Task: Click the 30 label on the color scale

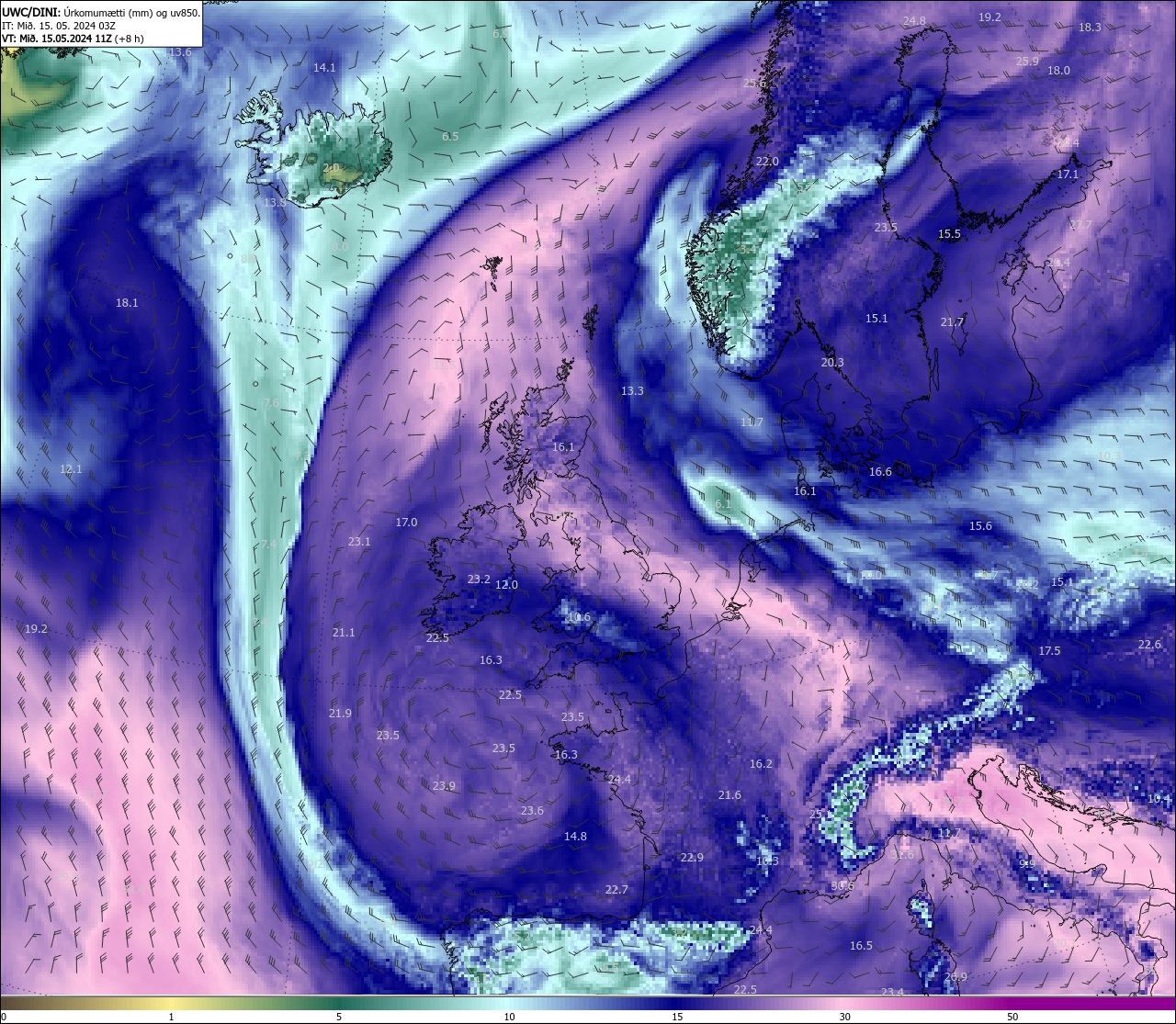Action: pyautogui.click(x=844, y=1017)
